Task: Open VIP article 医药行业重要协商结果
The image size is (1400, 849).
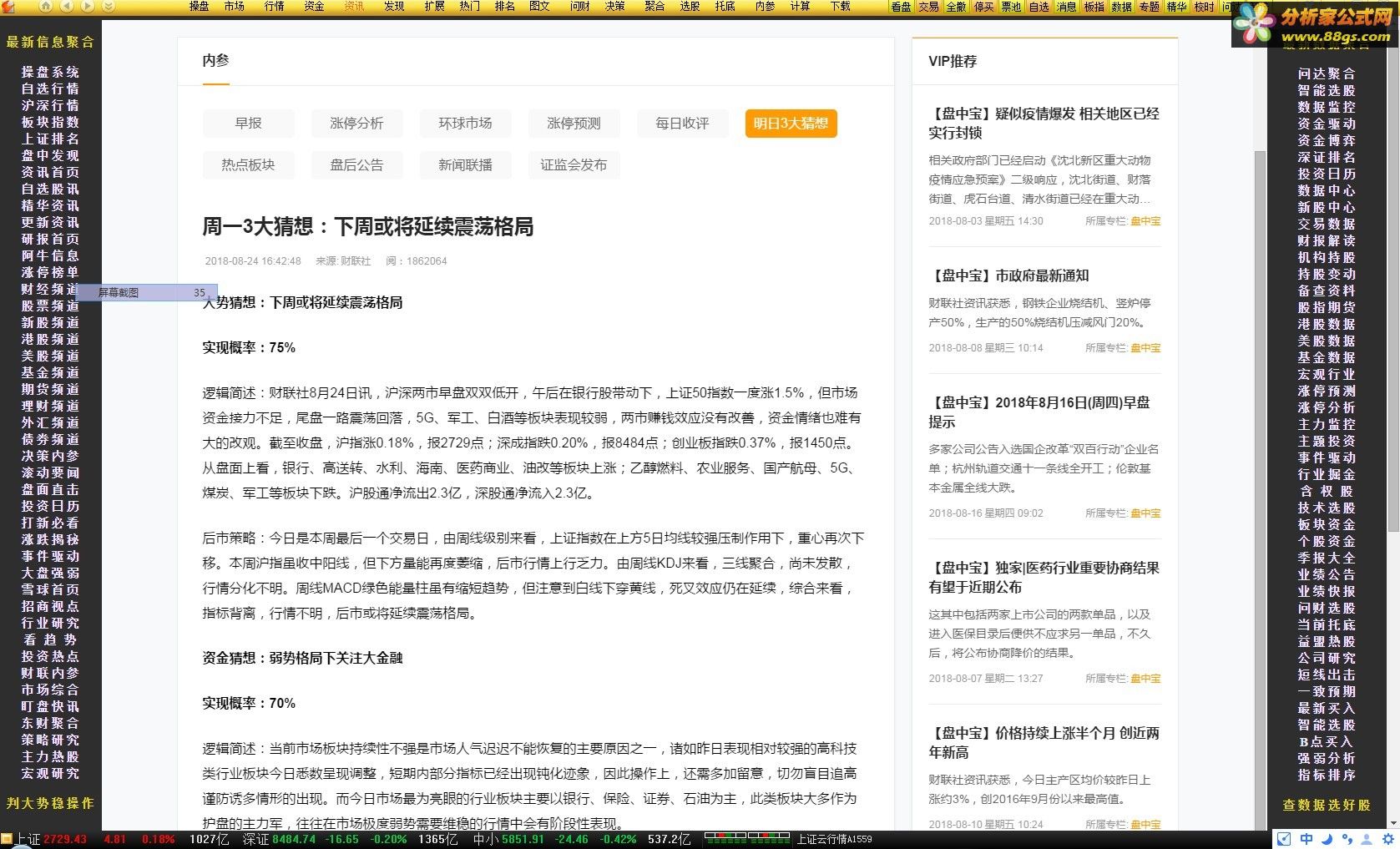Action: tap(1044, 578)
